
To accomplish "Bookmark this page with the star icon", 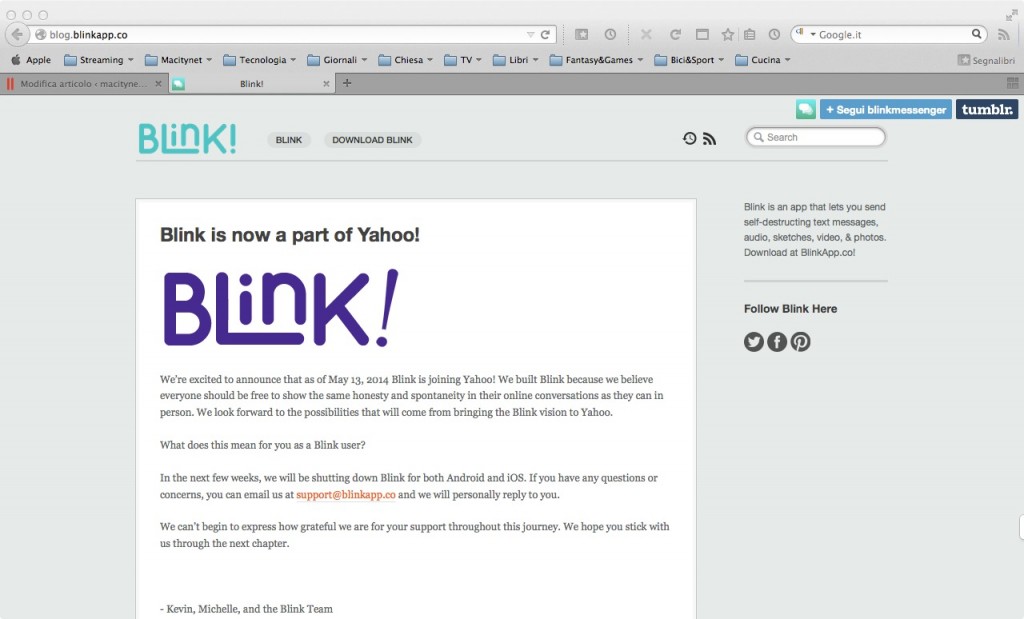I will coord(728,35).
